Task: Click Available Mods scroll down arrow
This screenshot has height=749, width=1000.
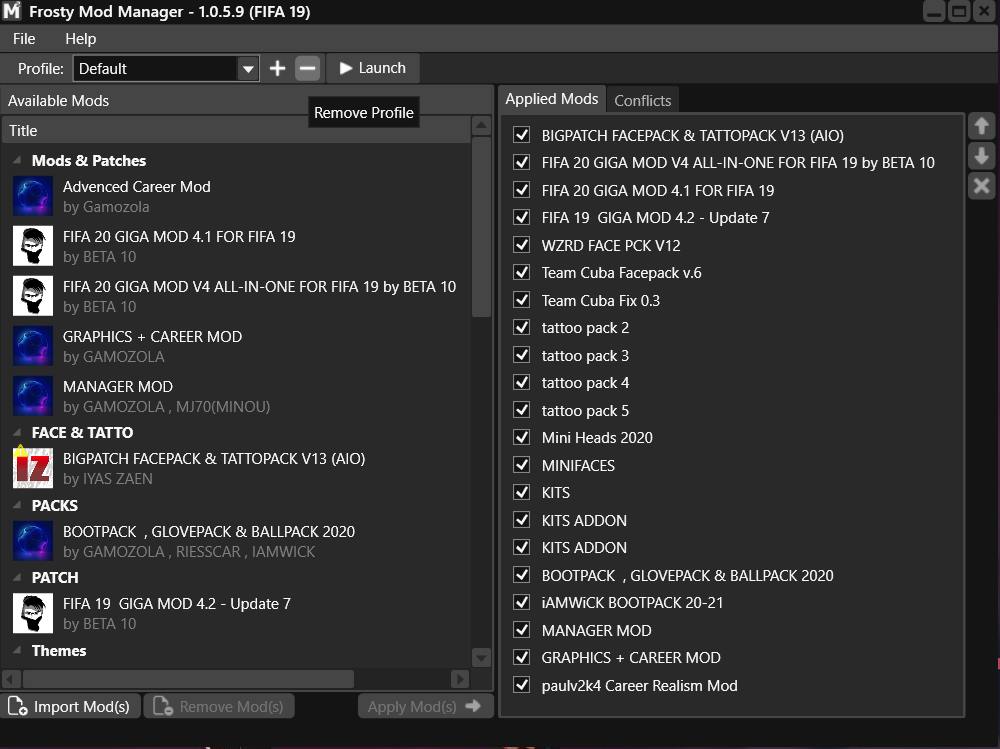Action: pyautogui.click(x=481, y=657)
